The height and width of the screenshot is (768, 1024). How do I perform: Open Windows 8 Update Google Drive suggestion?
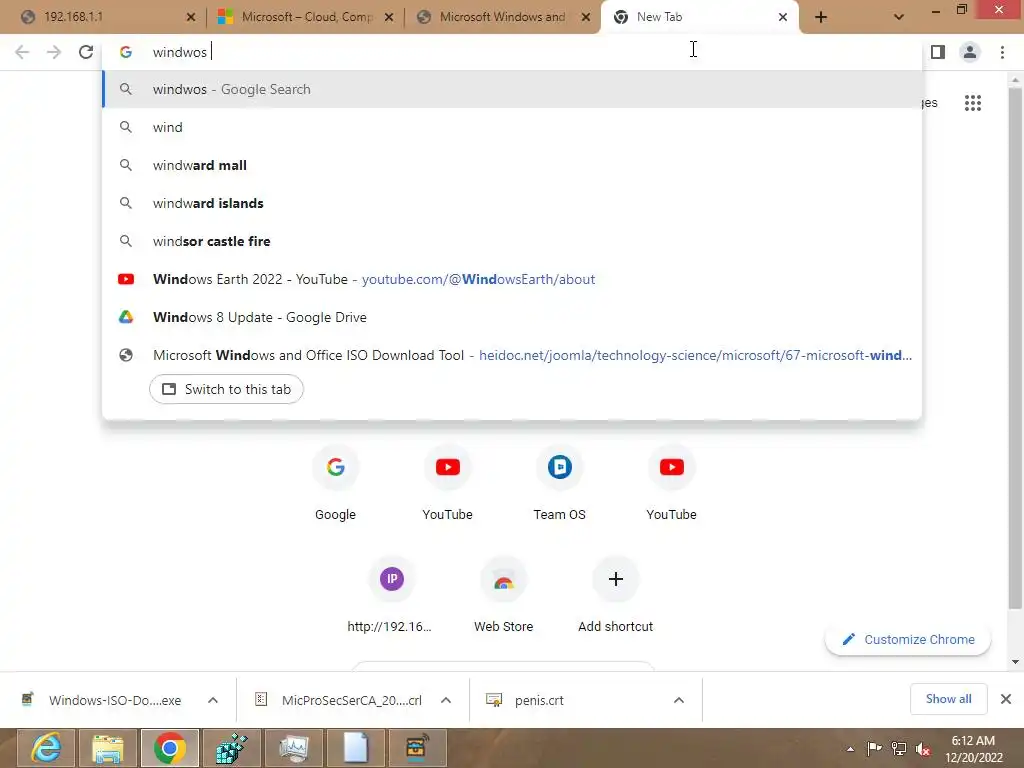click(512, 317)
